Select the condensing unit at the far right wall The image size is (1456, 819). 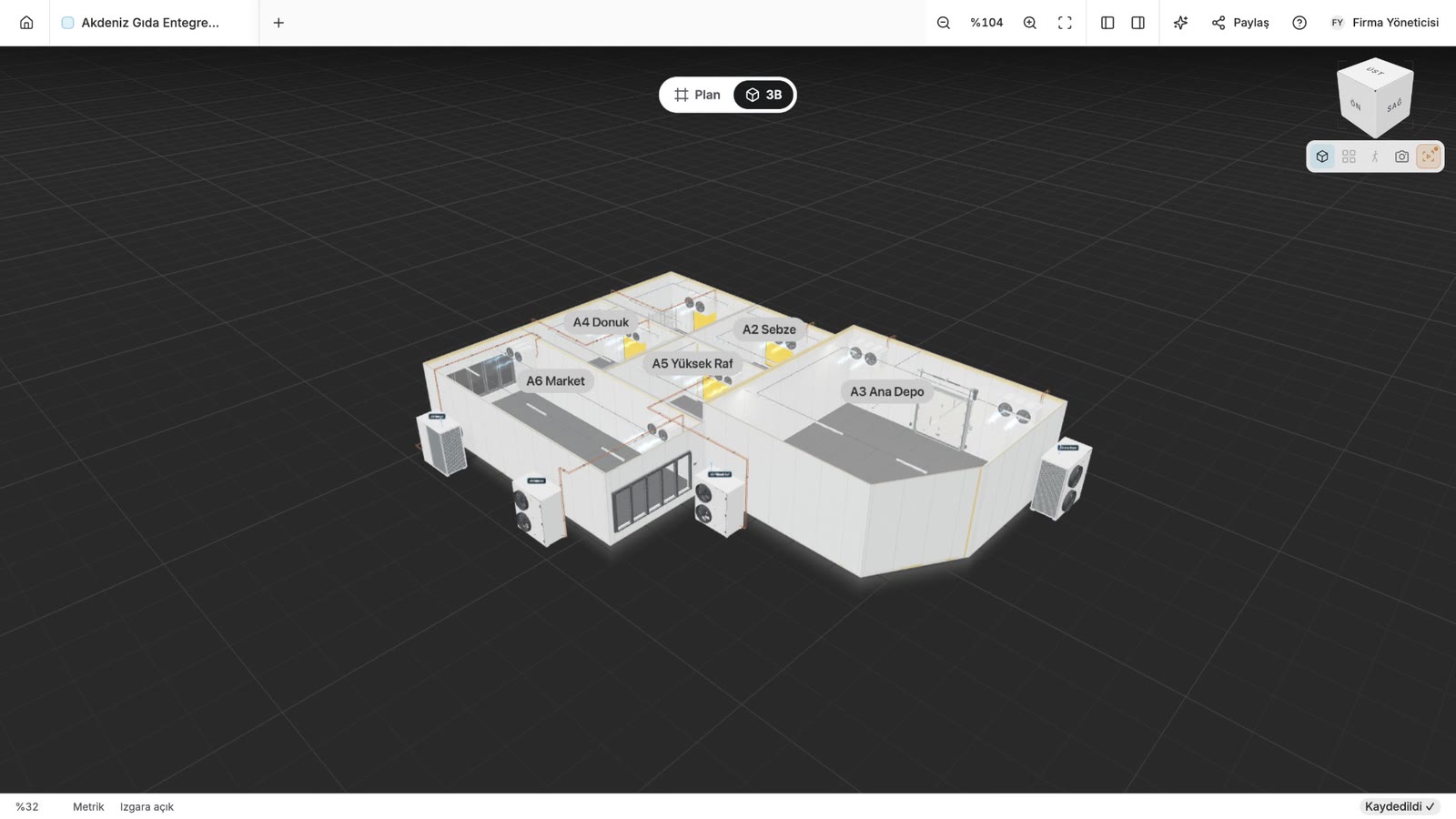(1061, 479)
